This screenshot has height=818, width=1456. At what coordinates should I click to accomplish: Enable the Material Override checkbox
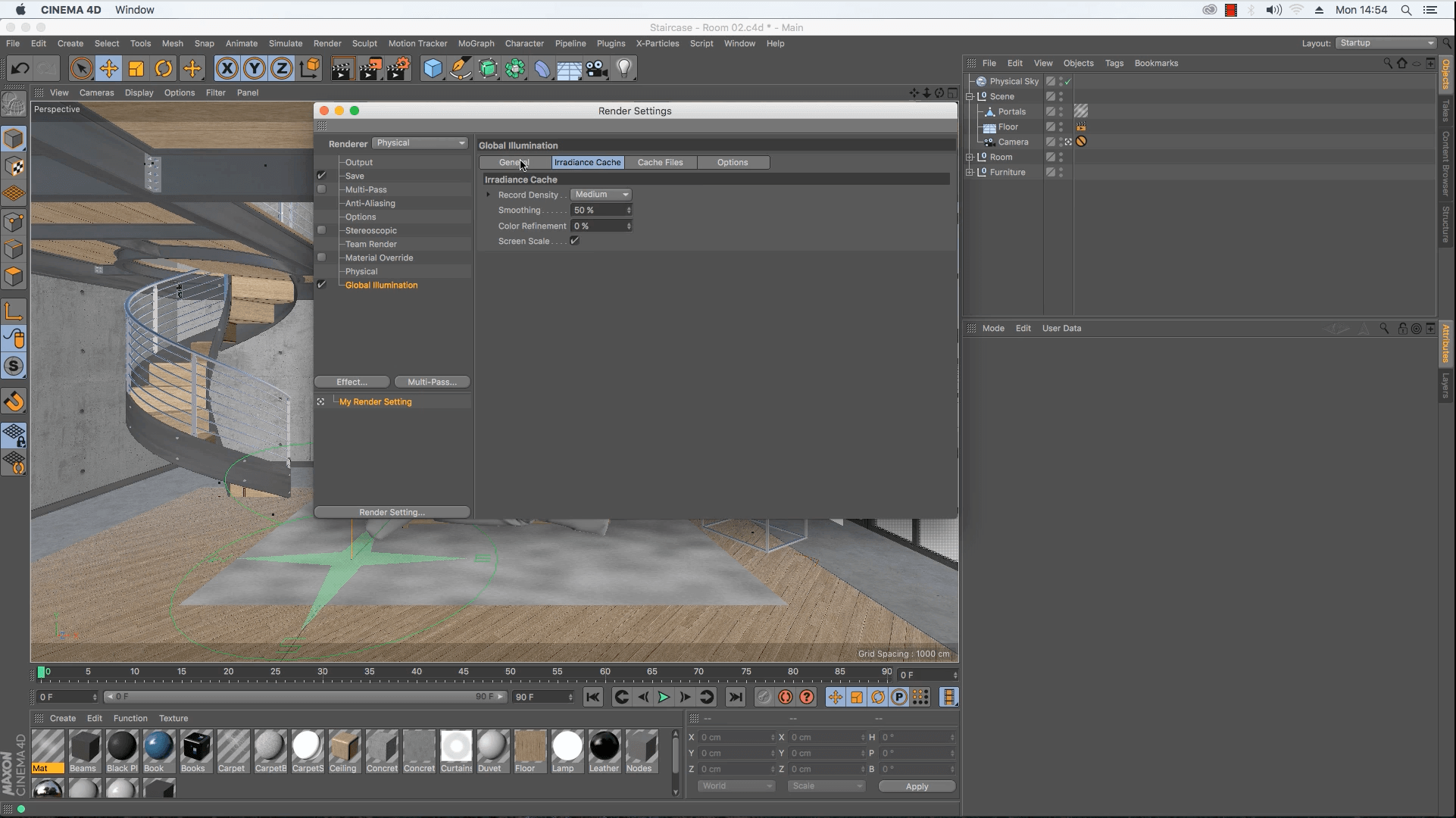[322, 258]
